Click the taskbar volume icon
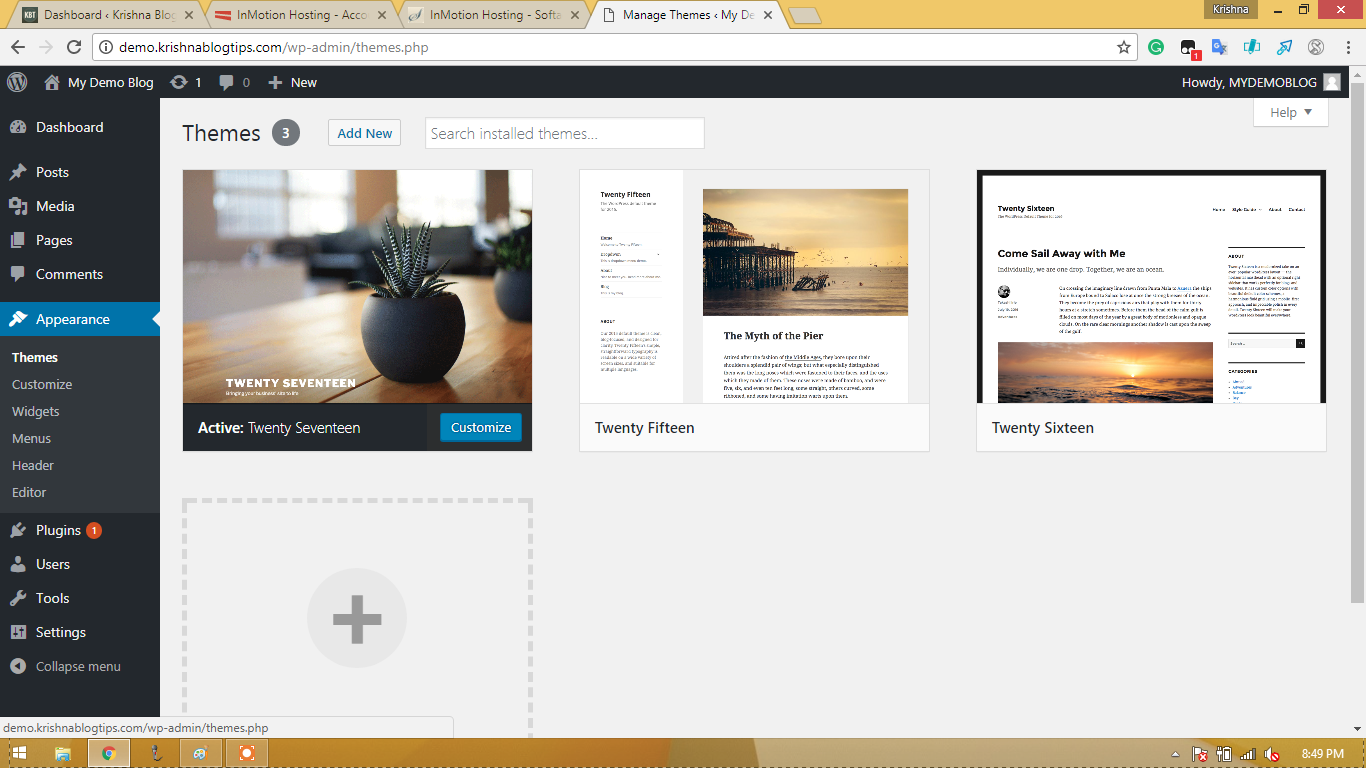The width and height of the screenshot is (1366, 768). click(x=1271, y=754)
